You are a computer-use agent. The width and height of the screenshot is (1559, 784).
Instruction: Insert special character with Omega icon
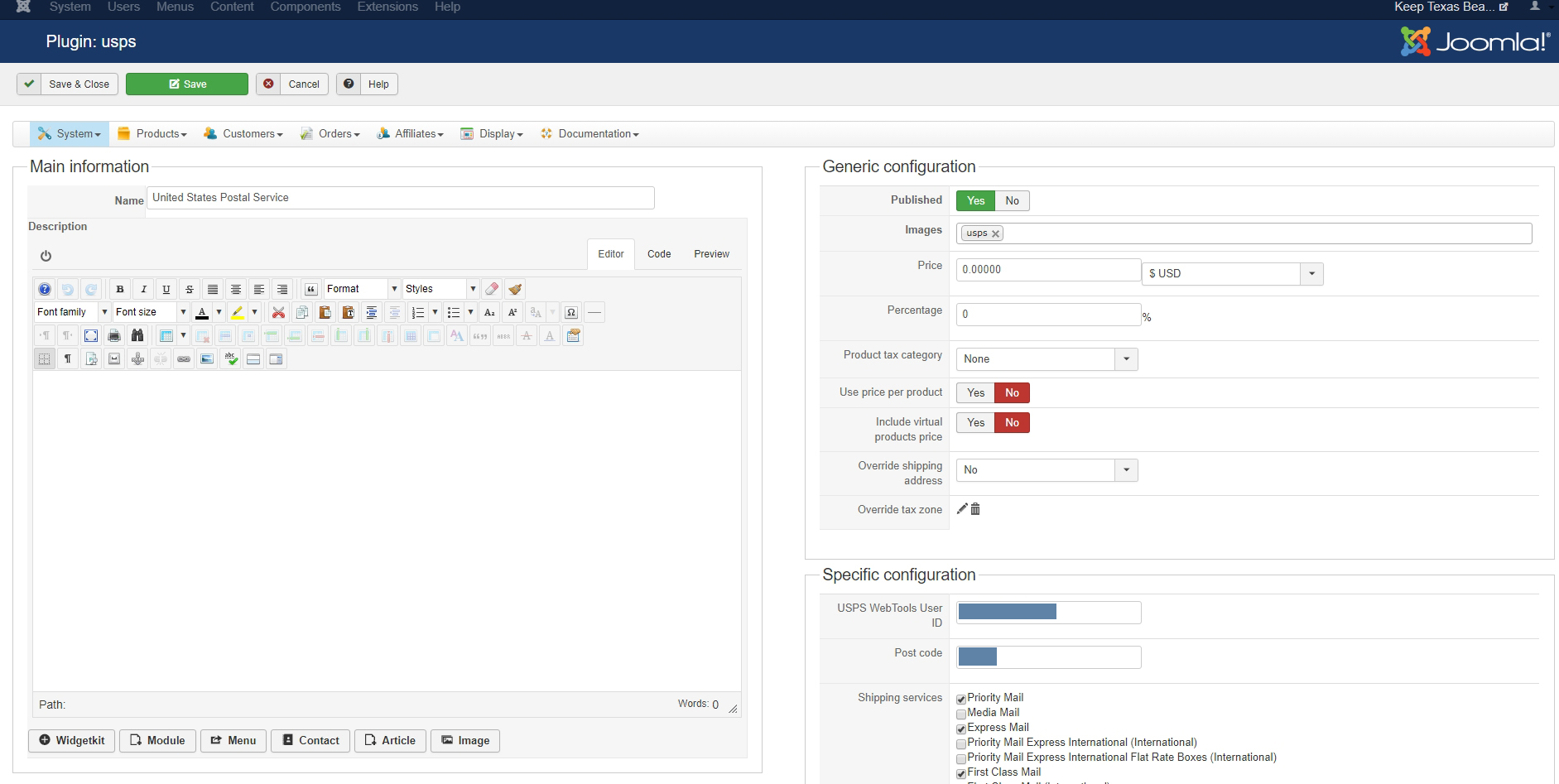pyautogui.click(x=570, y=312)
